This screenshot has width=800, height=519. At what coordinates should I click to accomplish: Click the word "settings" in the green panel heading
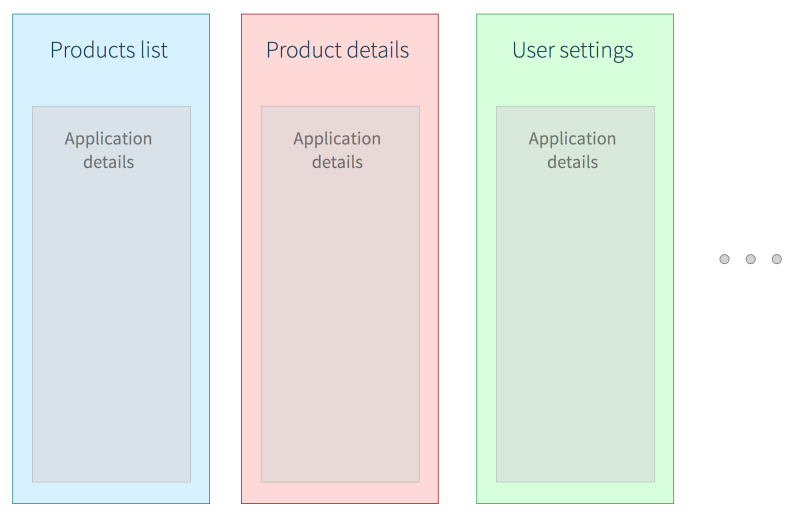coord(599,50)
